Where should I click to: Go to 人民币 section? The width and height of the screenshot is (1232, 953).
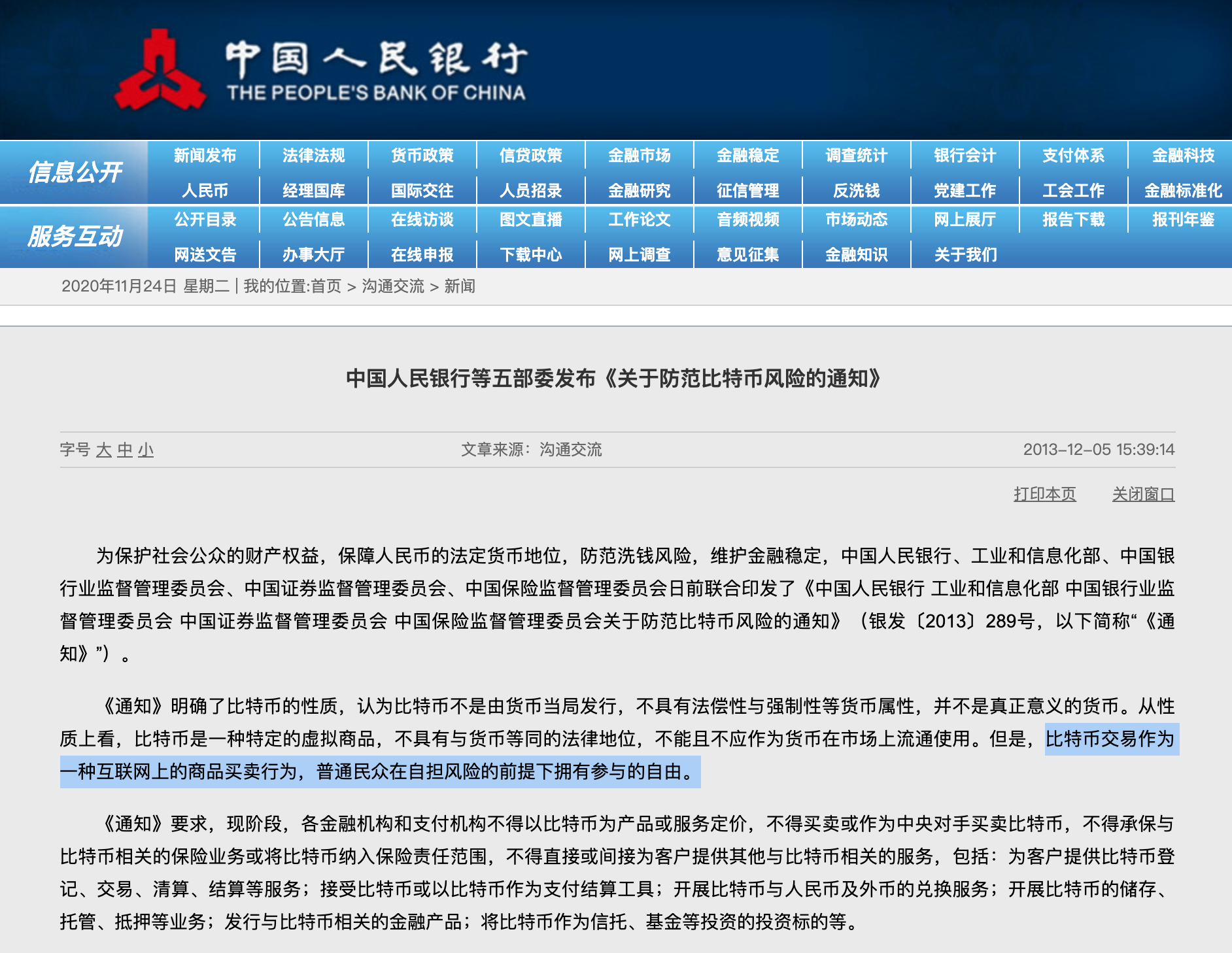205,191
